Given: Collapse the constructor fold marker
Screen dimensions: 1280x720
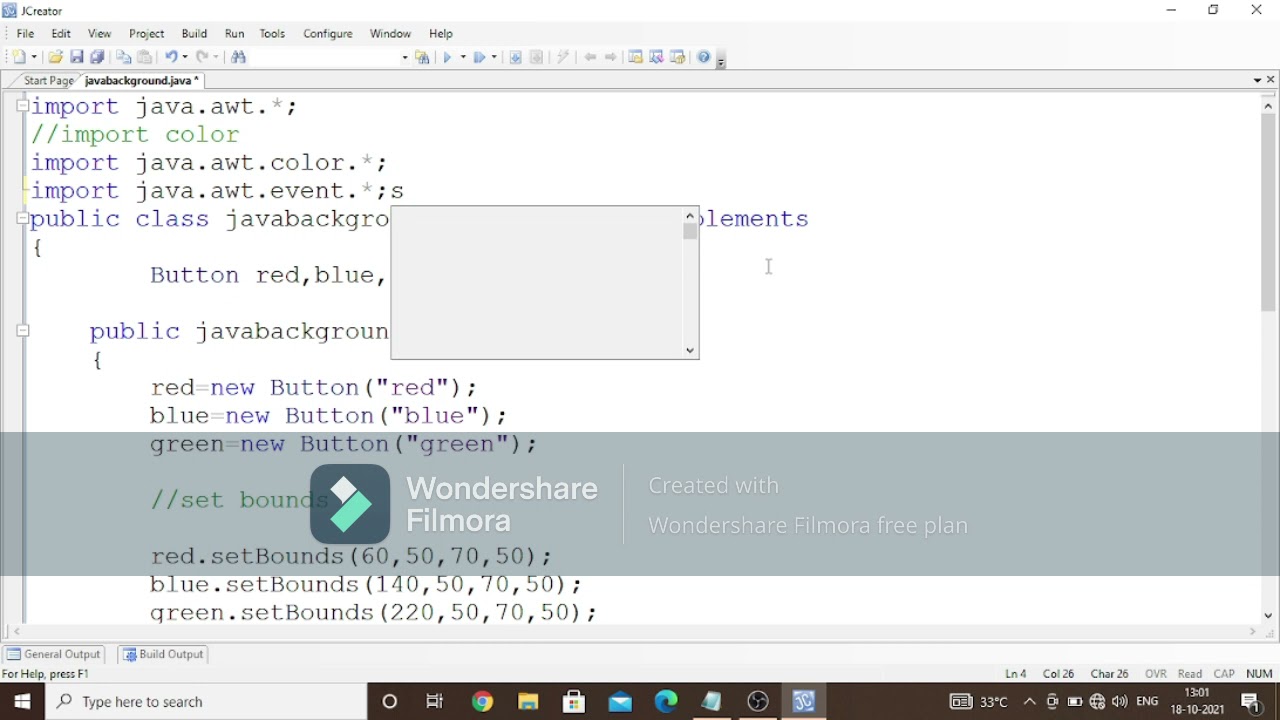Looking at the screenshot, I should pyautogui.click(x=22, y=330).
